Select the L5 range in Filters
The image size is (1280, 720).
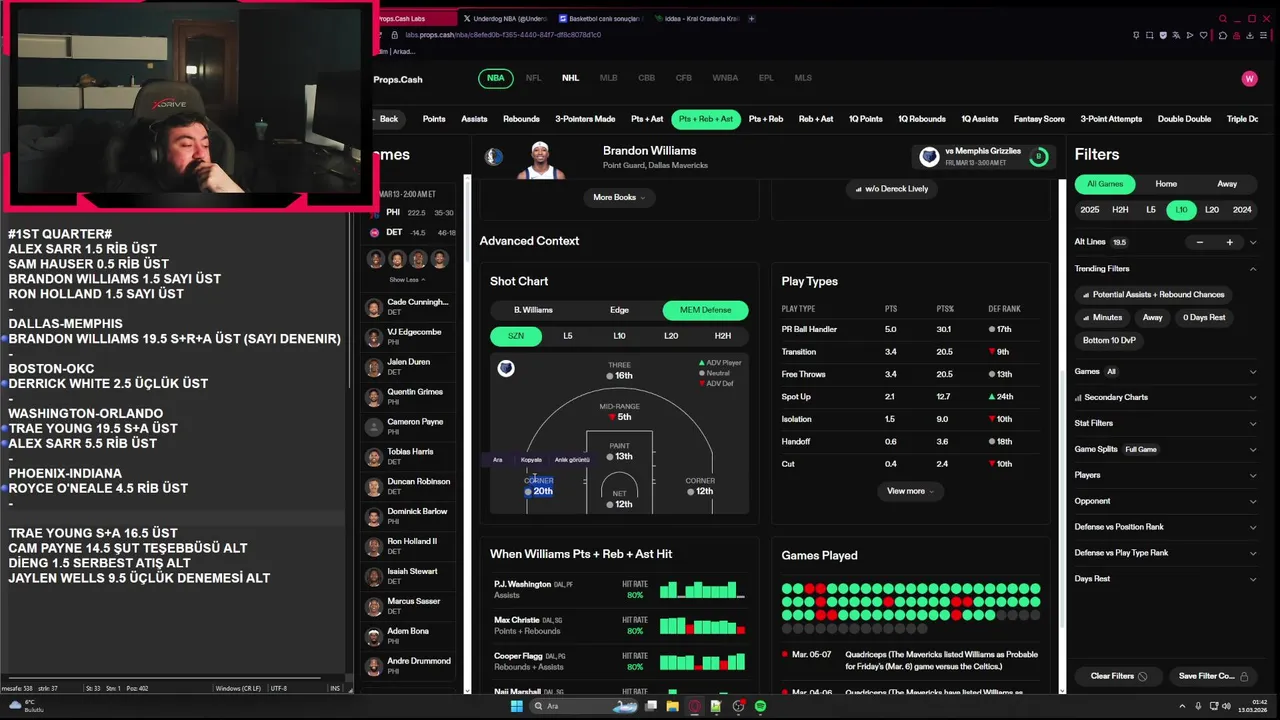1151,210
